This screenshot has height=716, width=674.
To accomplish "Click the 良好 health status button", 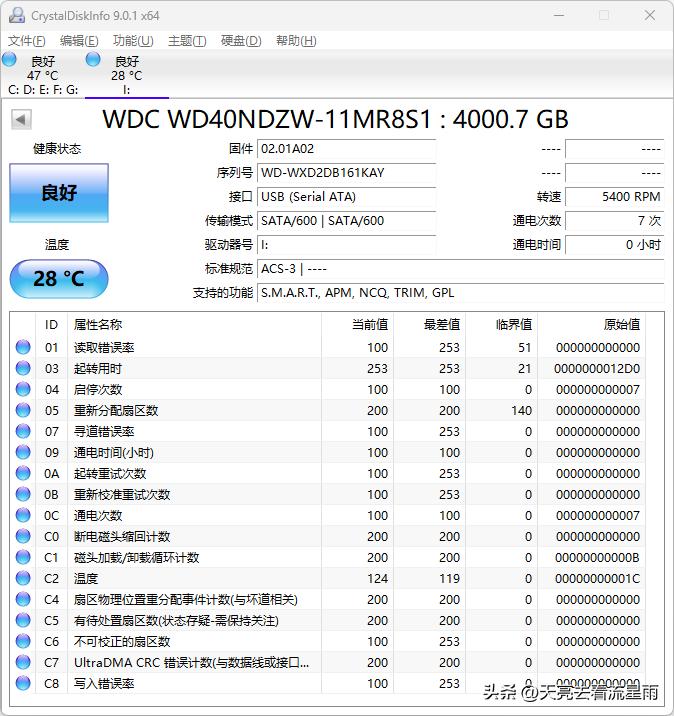I will (59, 193).
